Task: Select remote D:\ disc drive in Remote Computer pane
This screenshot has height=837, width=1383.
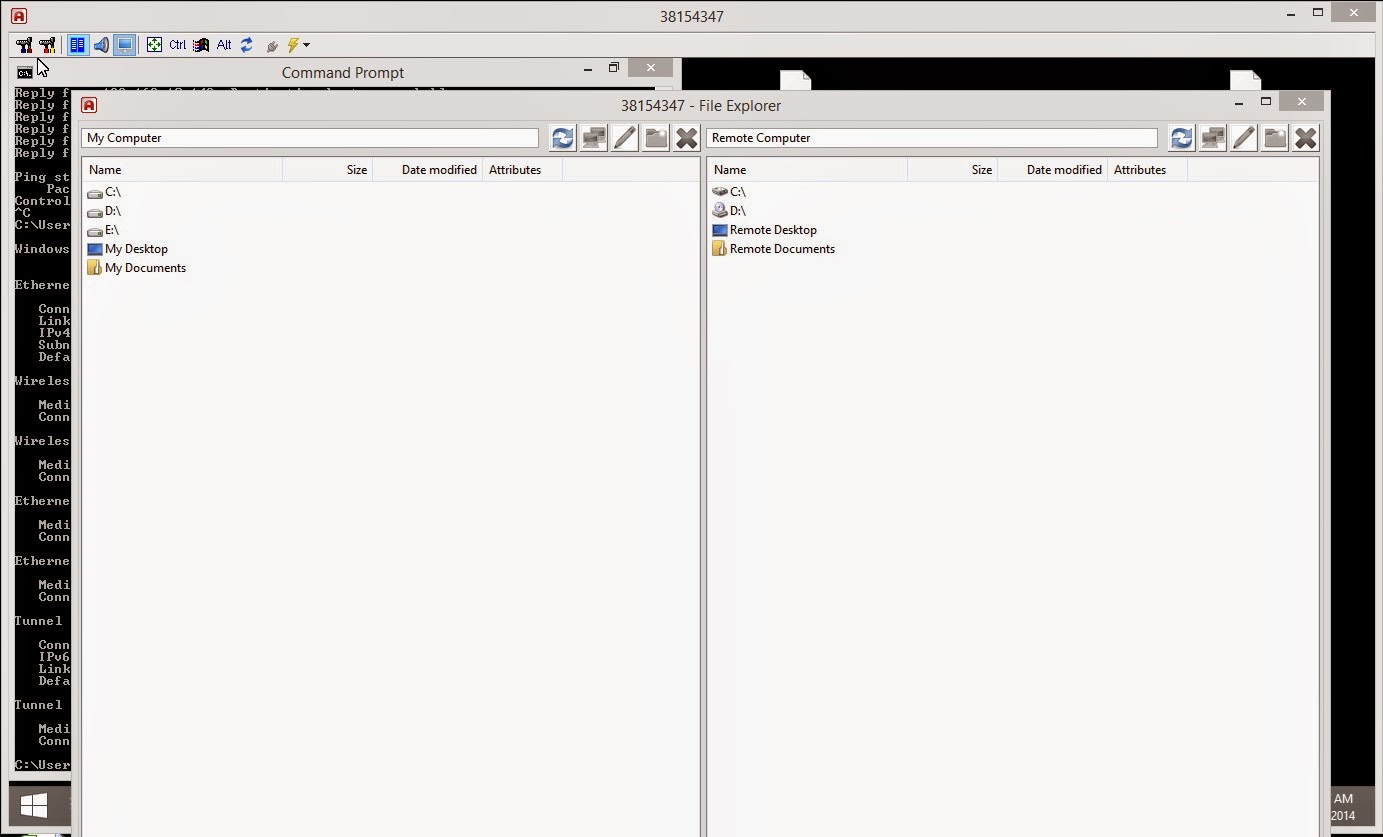Action: 729,211
